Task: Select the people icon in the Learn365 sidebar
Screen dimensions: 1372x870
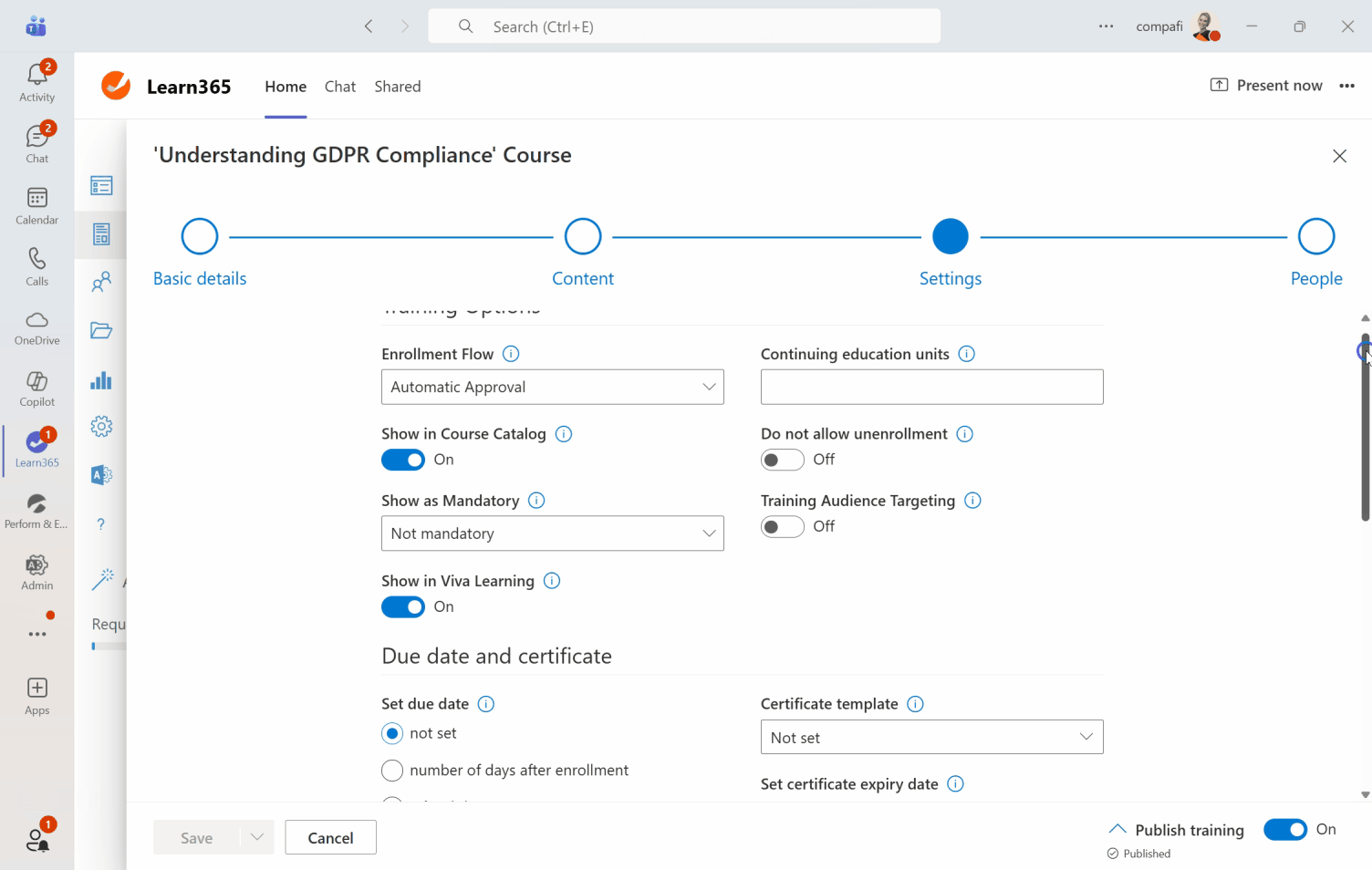Action: (100, 282)
